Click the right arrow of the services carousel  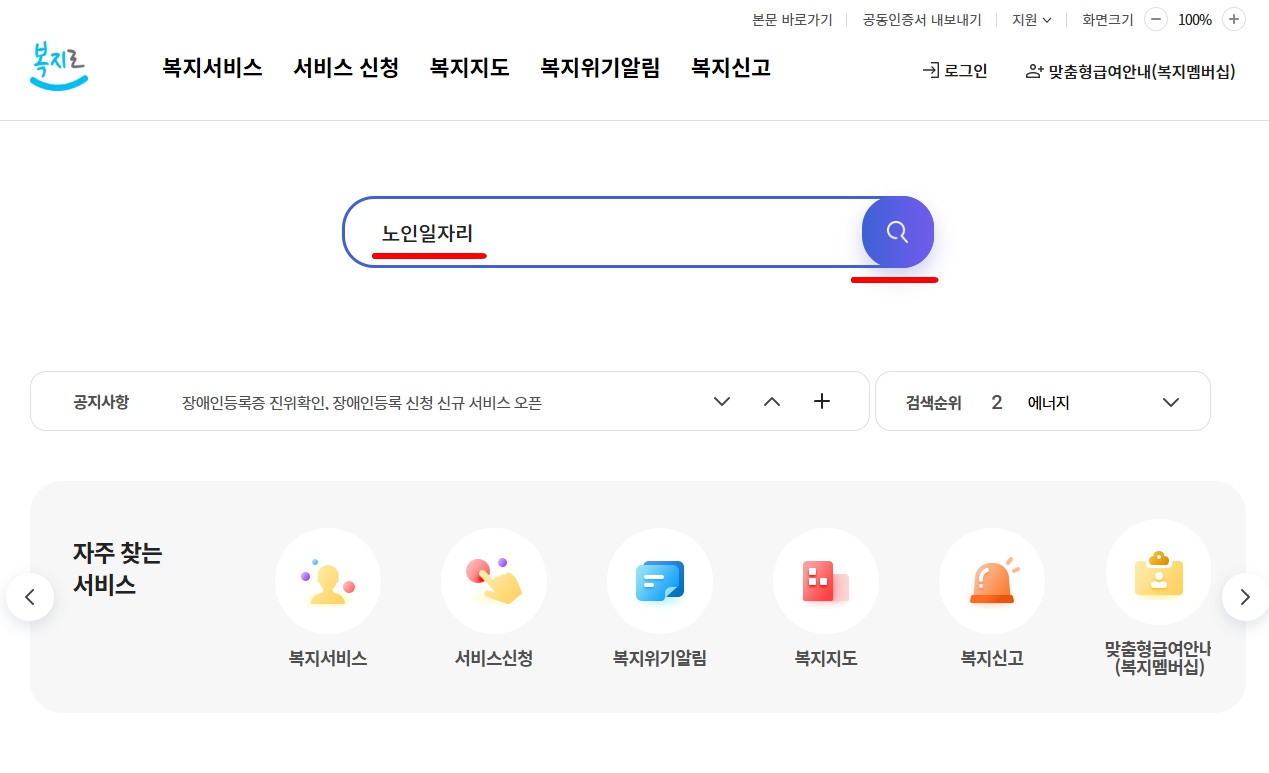click(x=1243, y=596)
